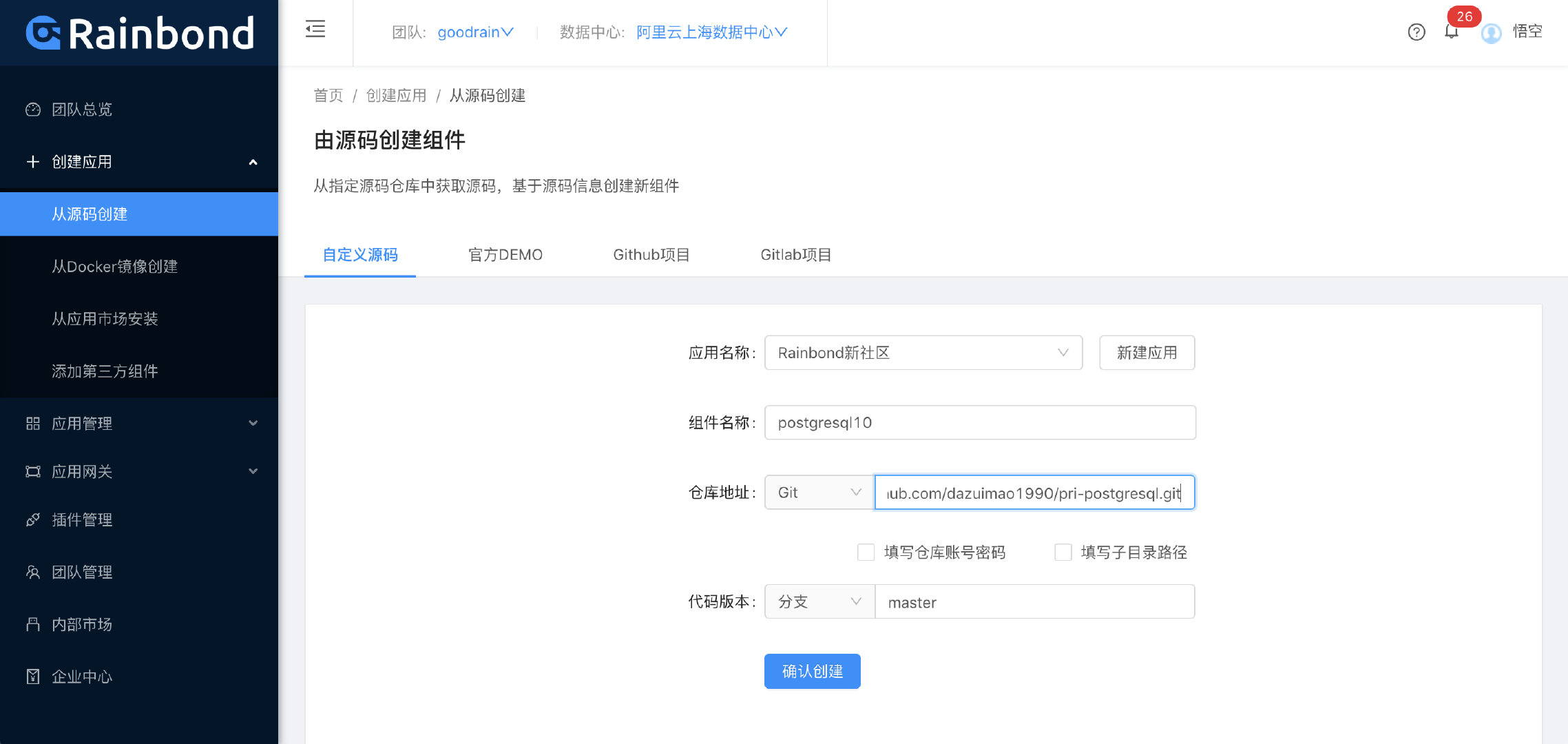
Task: Expand the 应用管理 submenu chevron
Action: [253, 424]
